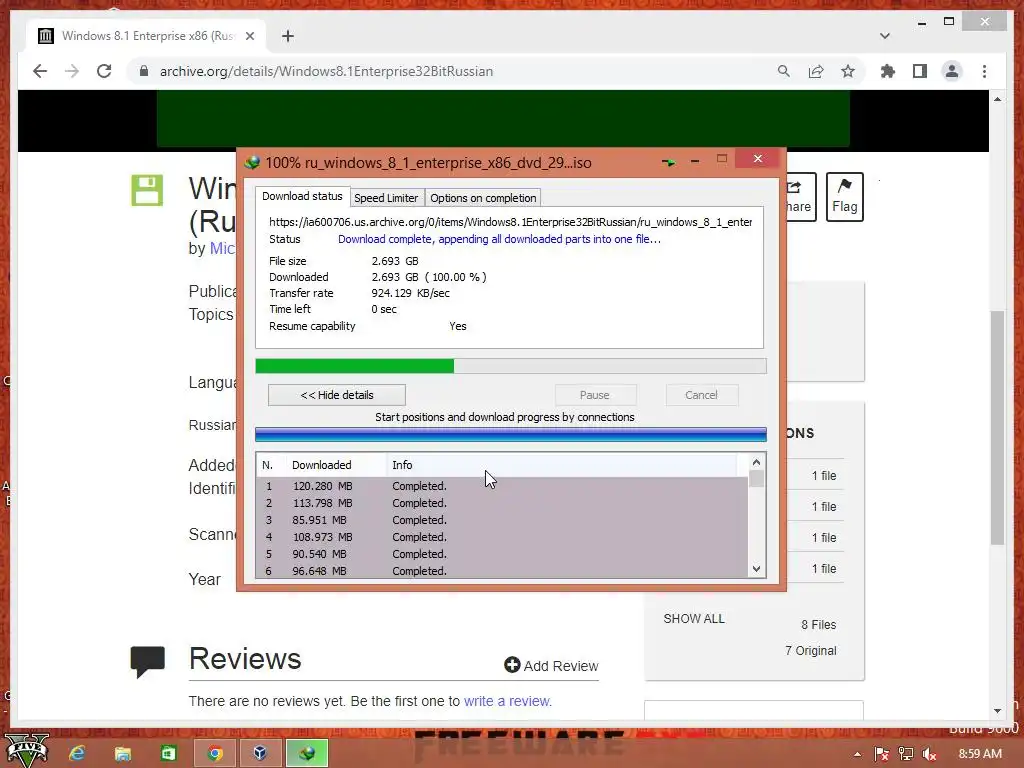Go forward in Chrome browser

(x=72, y=71)
